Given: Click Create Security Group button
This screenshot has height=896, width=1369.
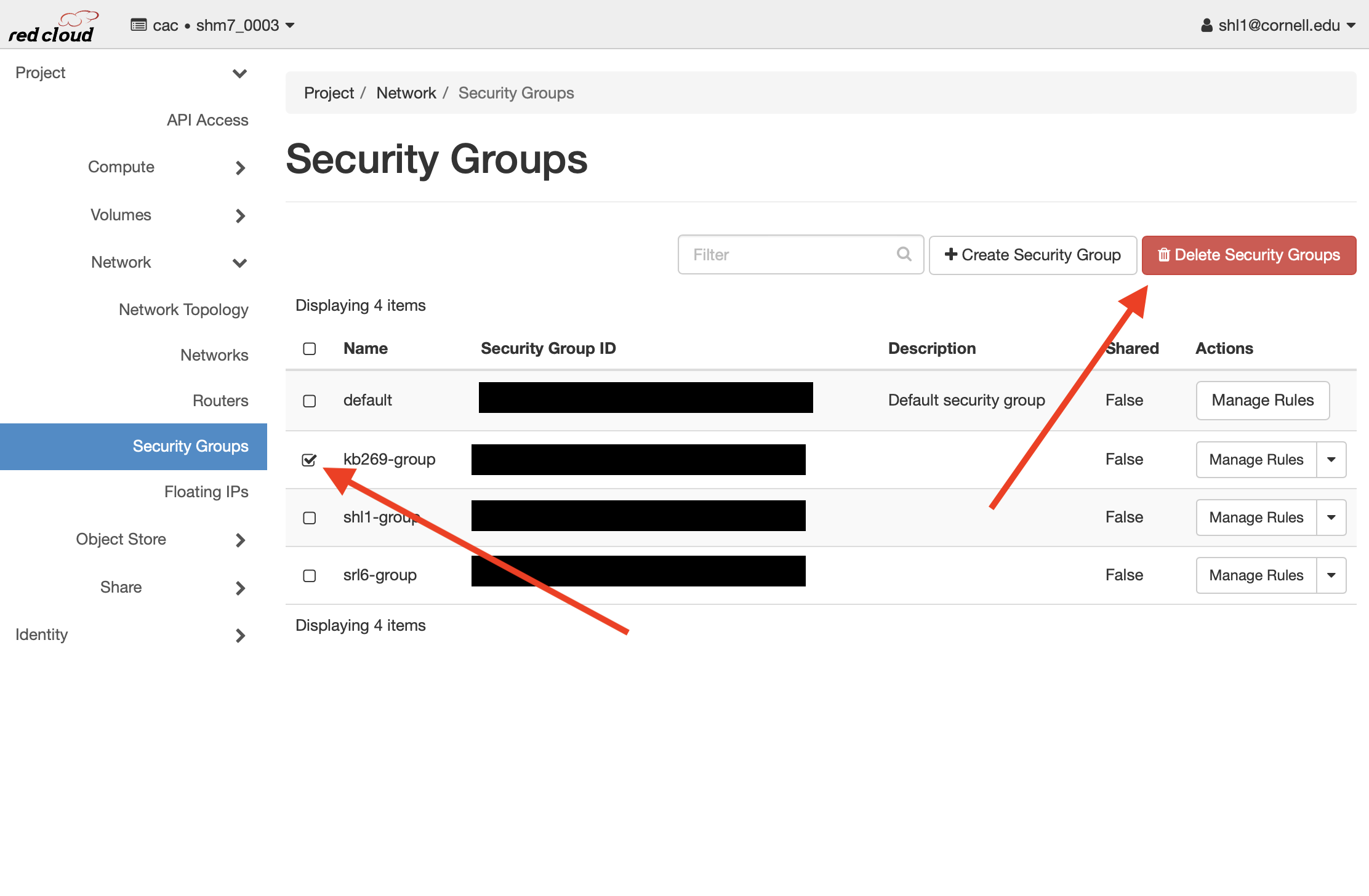Looking at the screenshot, I should click(x=1033, y=255).
